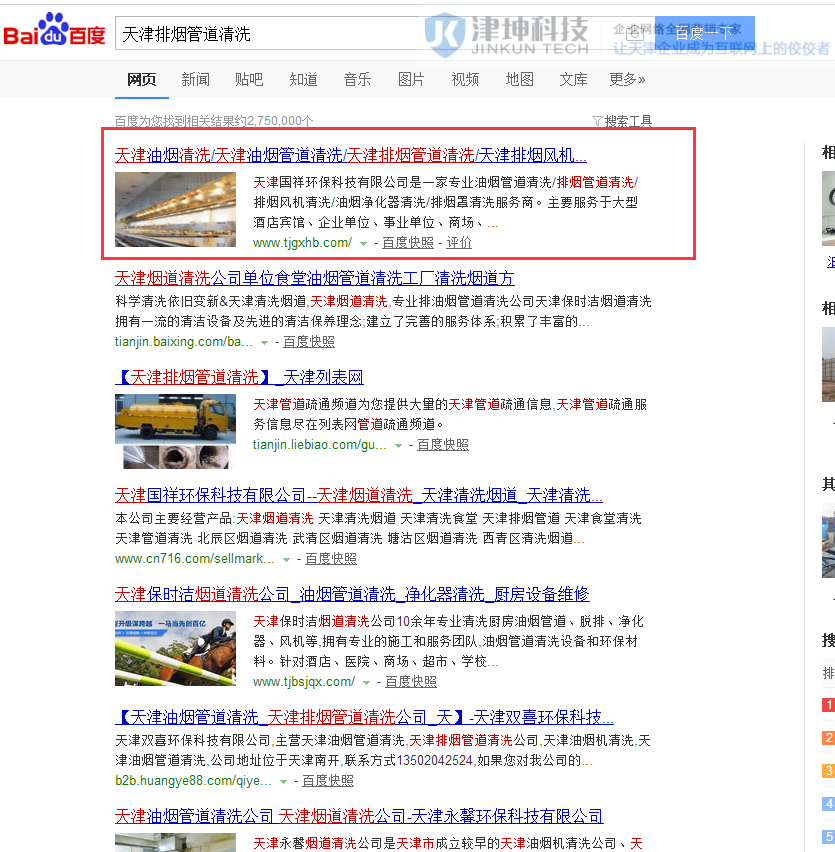
Task: Select the 网页 tab
Action: [141, 80]
